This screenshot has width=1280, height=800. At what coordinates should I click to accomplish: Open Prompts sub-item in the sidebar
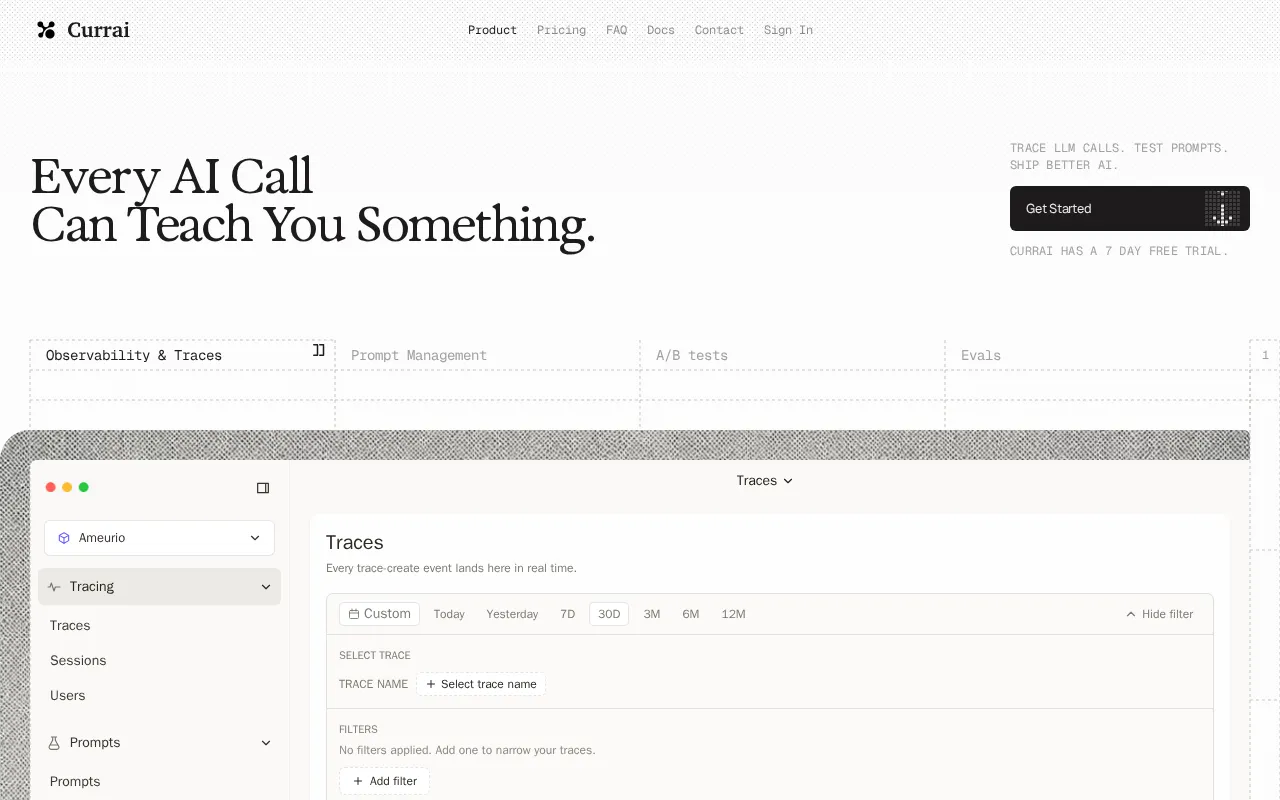point(75,781)
